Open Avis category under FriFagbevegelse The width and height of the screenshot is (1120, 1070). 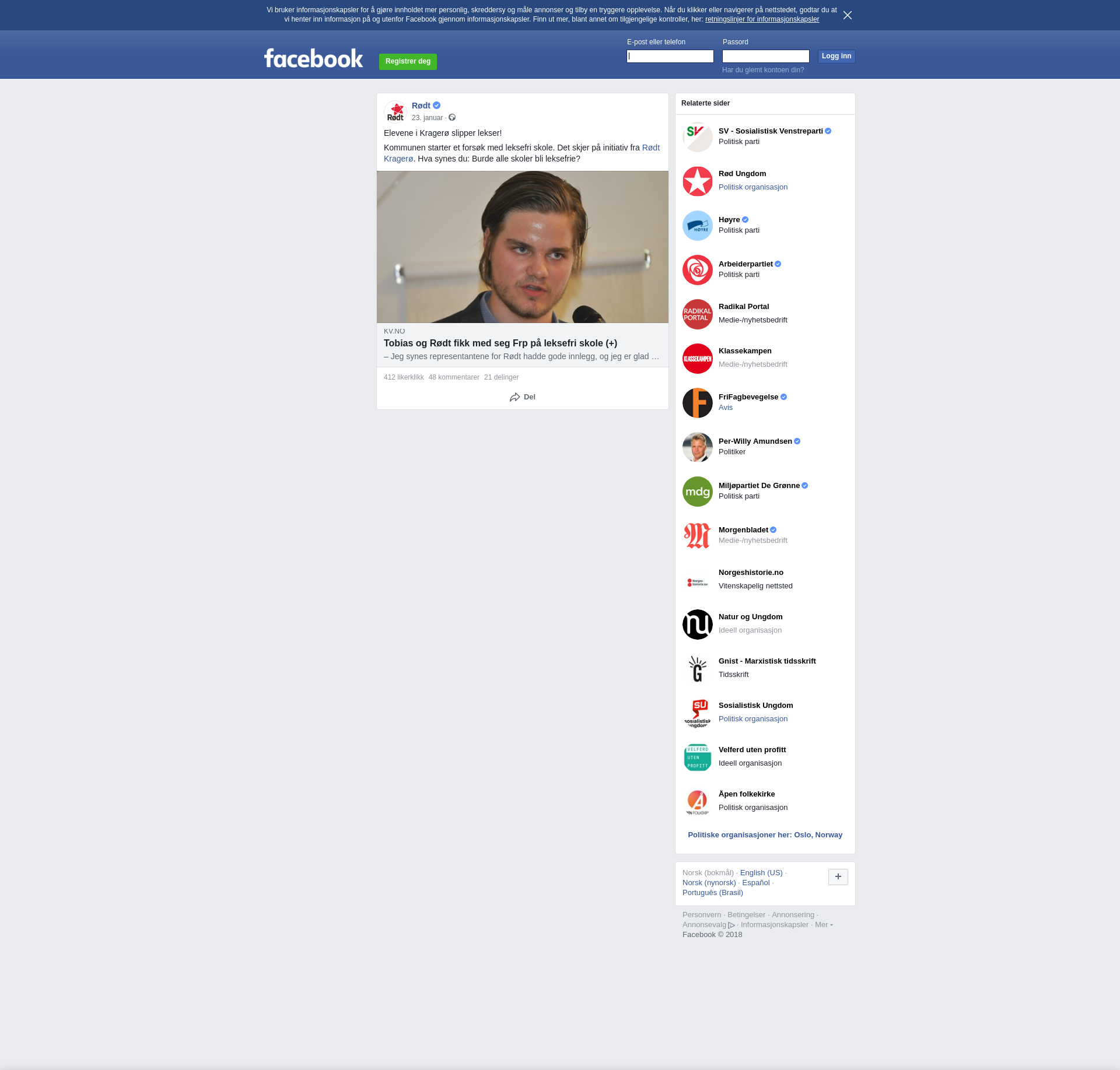(x=726, y=408)
